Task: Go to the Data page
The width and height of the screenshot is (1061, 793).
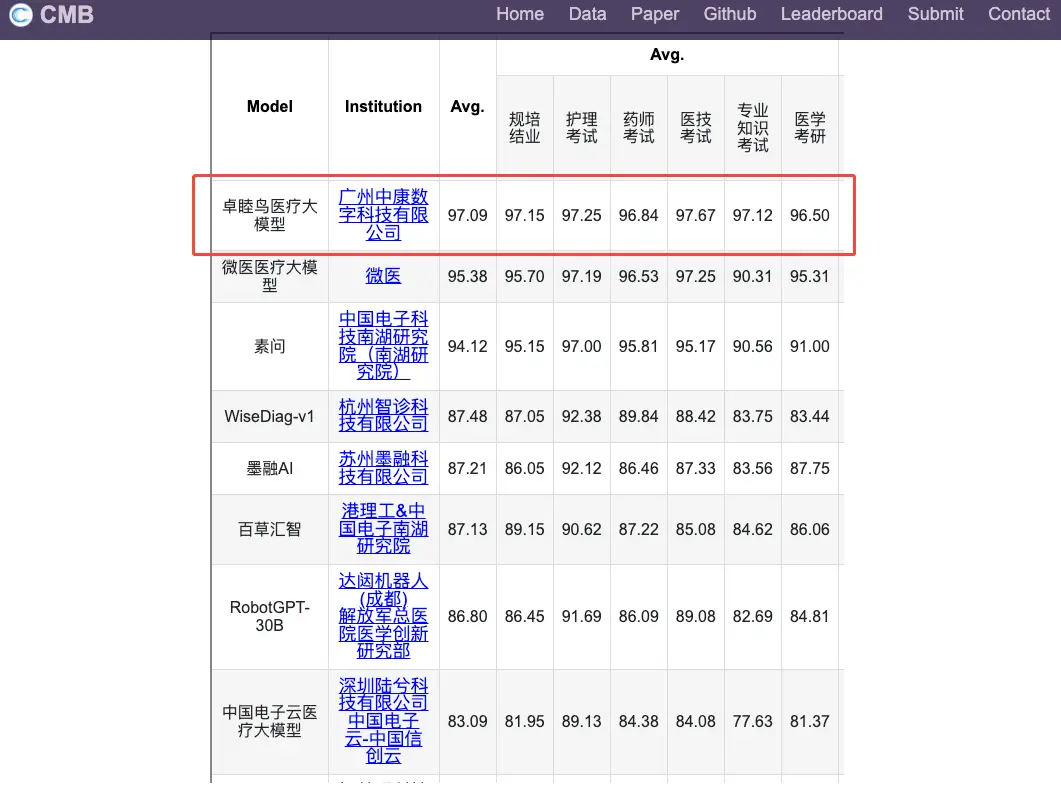Action: (587, 14)
